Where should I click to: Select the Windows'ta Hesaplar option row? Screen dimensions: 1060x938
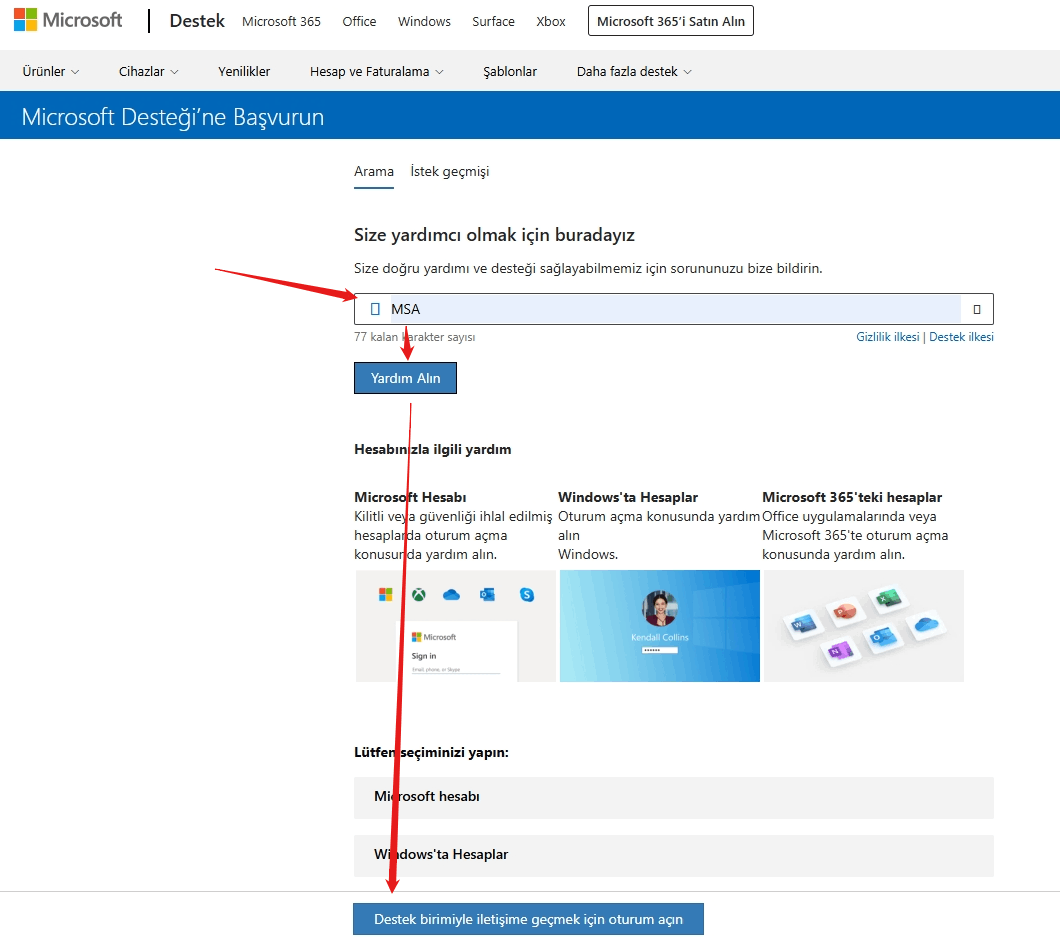pos(674,856)
